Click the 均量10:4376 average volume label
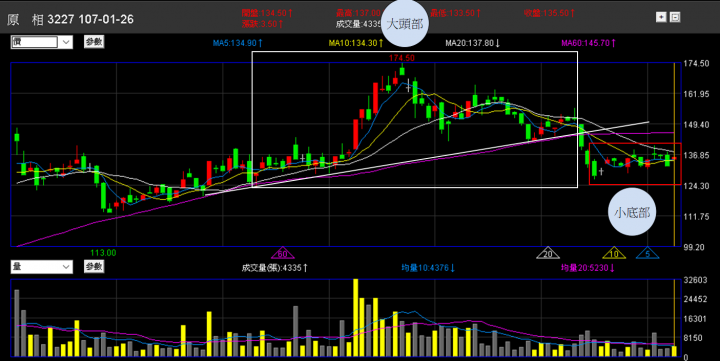Screen dimensions: 720x361 tap(428, 267)
